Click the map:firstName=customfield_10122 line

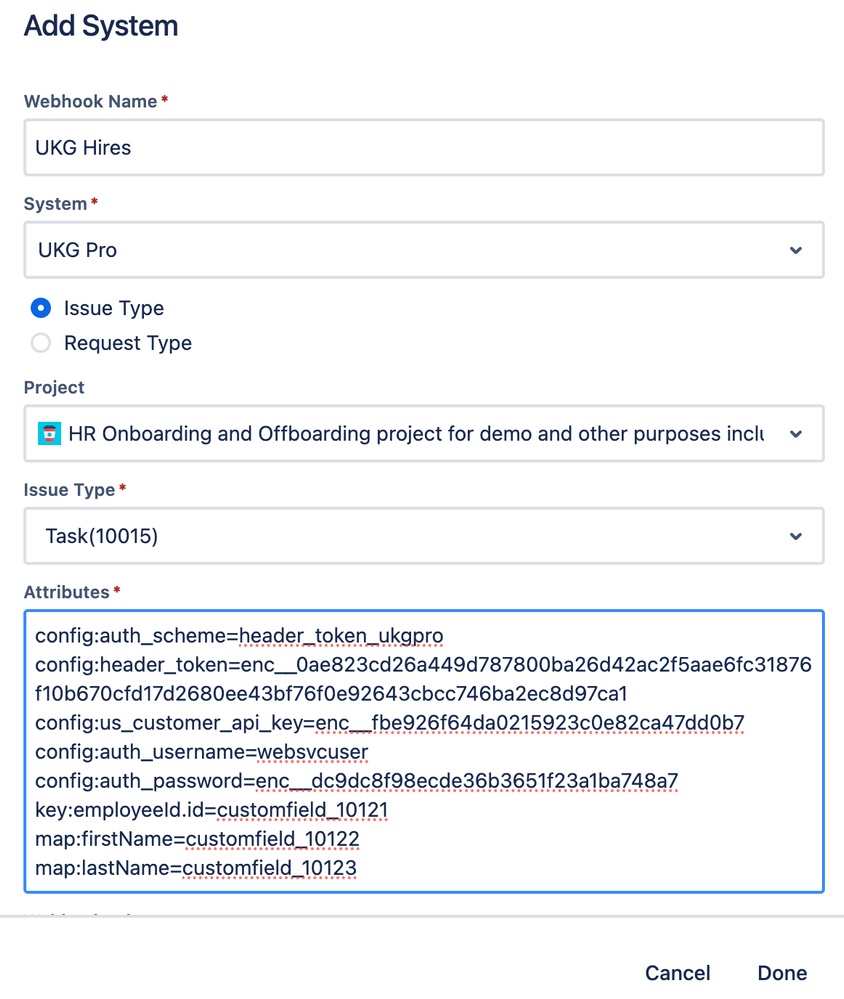click(197, 839)
